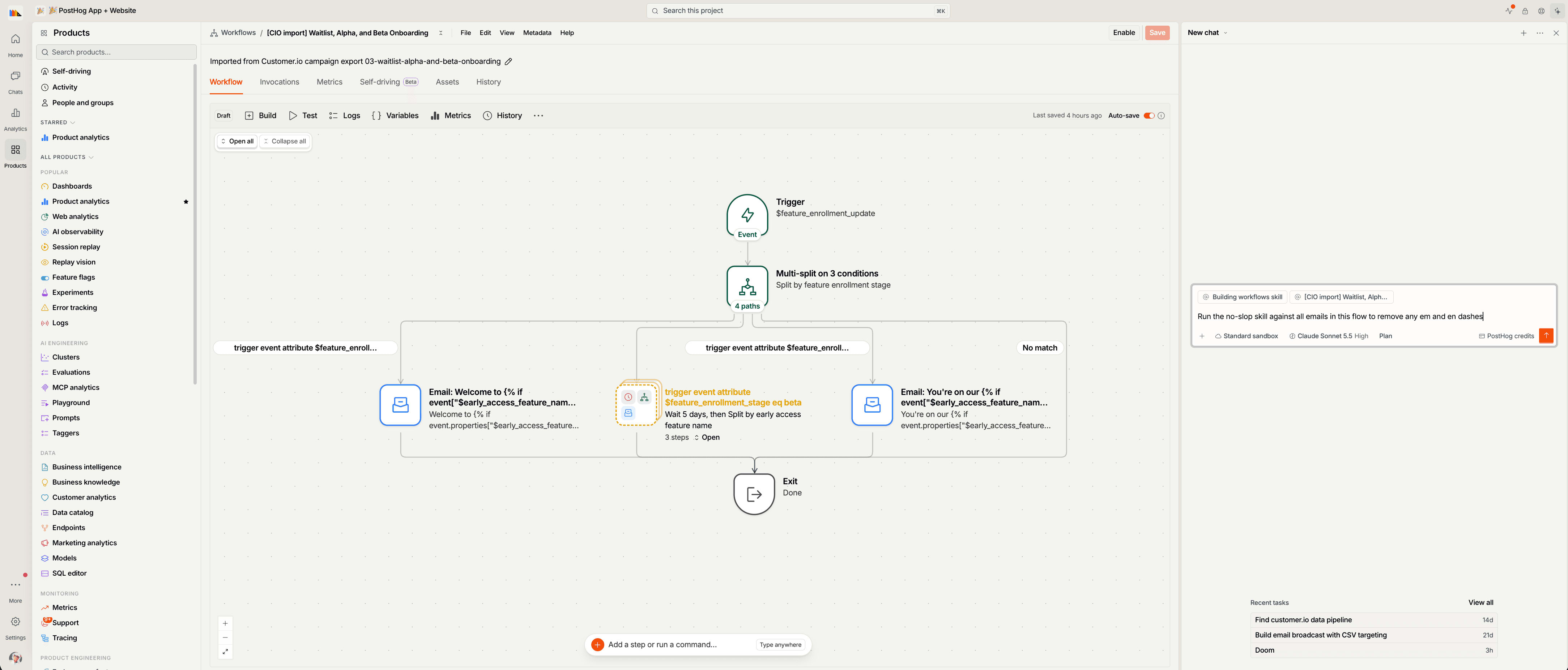The image size is (1568, 670).
Task: Start a new chat with the plus icon
Action: (1524, 33)
